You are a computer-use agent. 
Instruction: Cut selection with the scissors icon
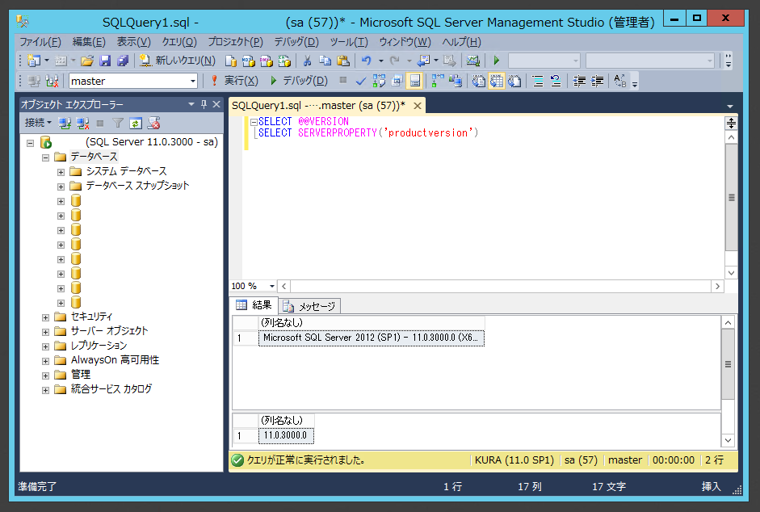click(x=307, y=61)
